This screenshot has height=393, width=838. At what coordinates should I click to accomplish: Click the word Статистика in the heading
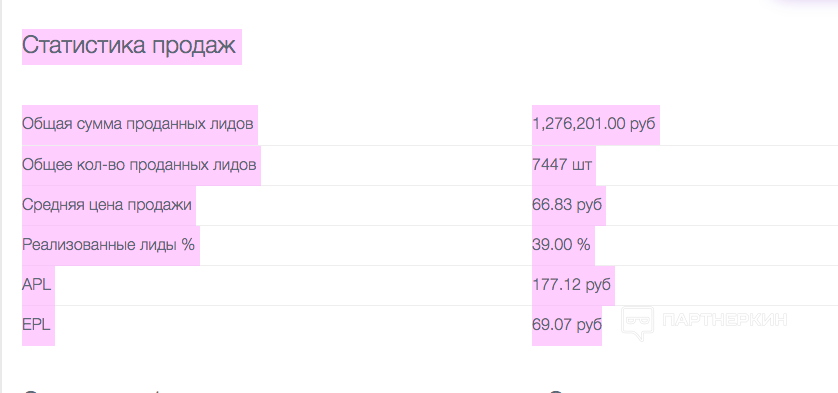coord(83,45)
